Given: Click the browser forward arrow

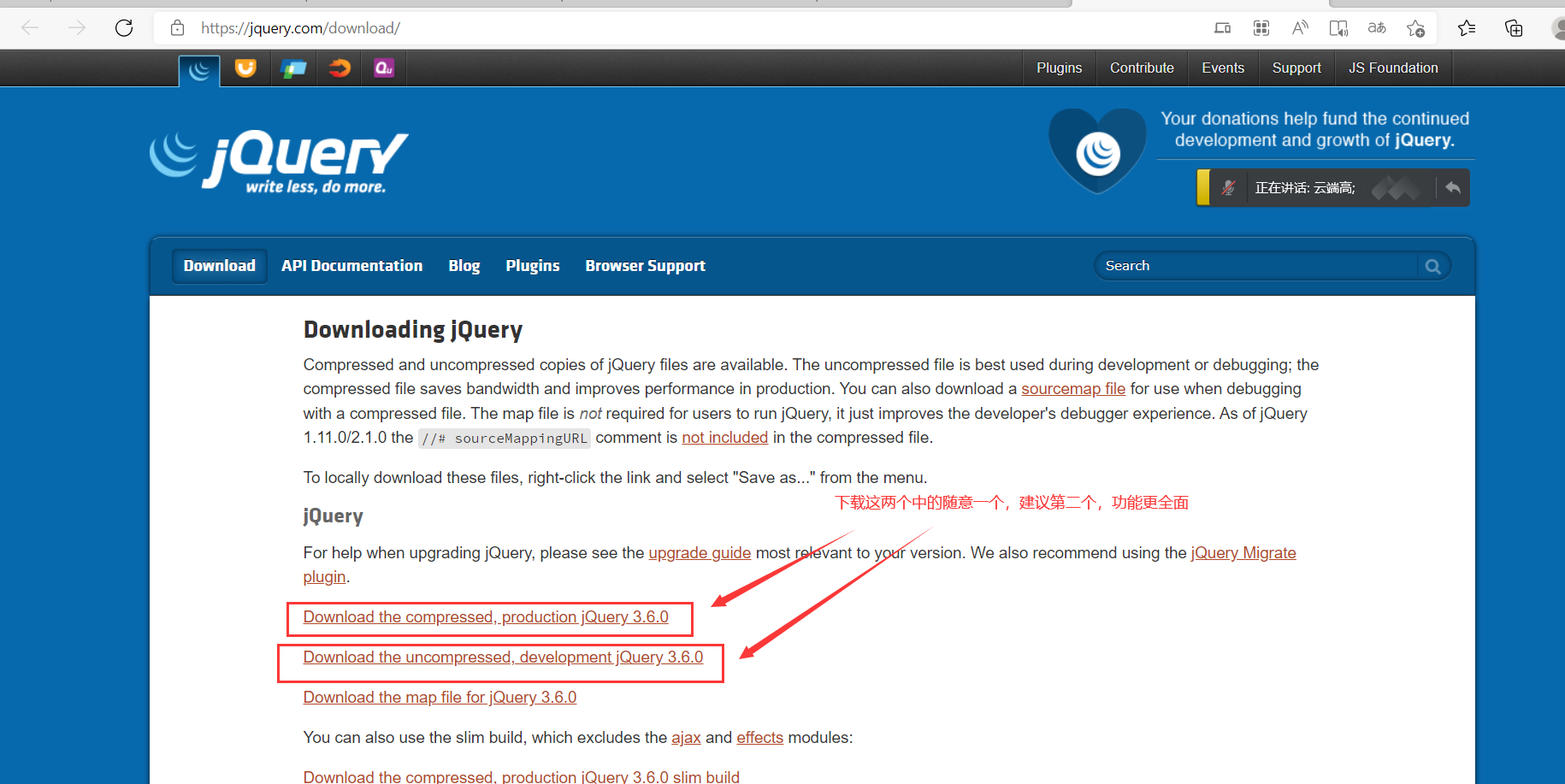Looking at the screenshot, I should [77, 28].
